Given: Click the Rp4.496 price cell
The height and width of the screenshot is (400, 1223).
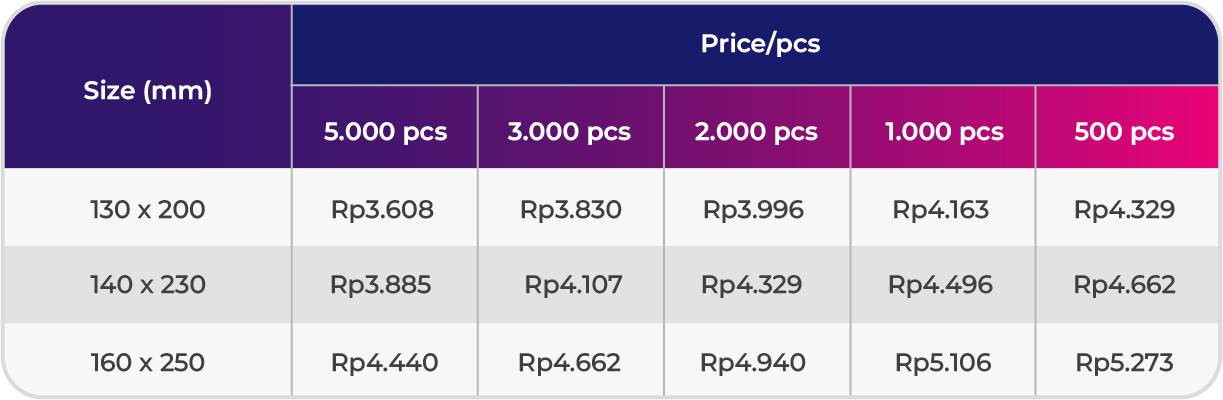Looking at the screenshot, I should coord(943,284).
